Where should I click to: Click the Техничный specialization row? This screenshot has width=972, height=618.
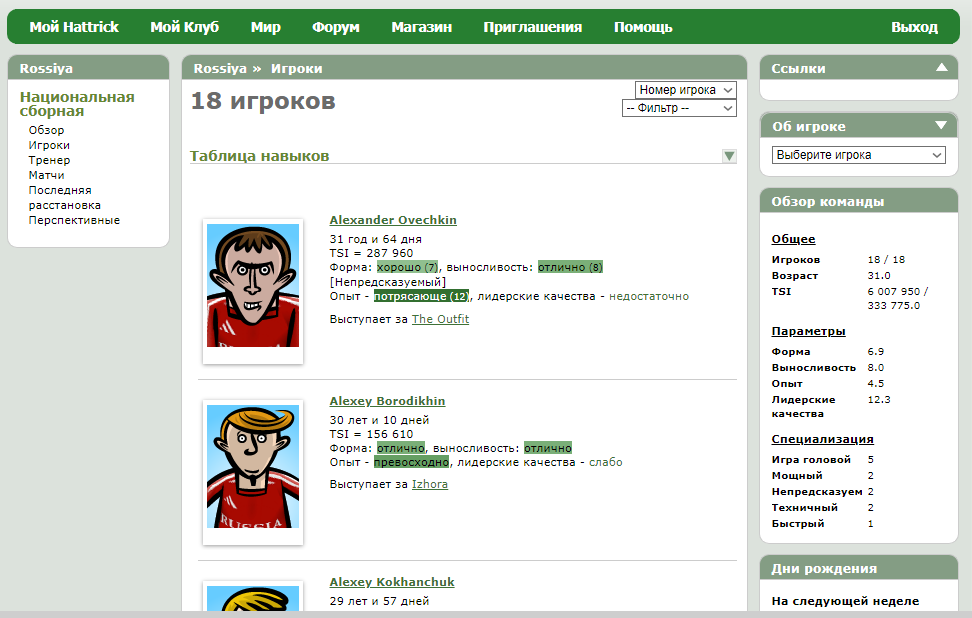pyautogui.click(x=823, y=508)
